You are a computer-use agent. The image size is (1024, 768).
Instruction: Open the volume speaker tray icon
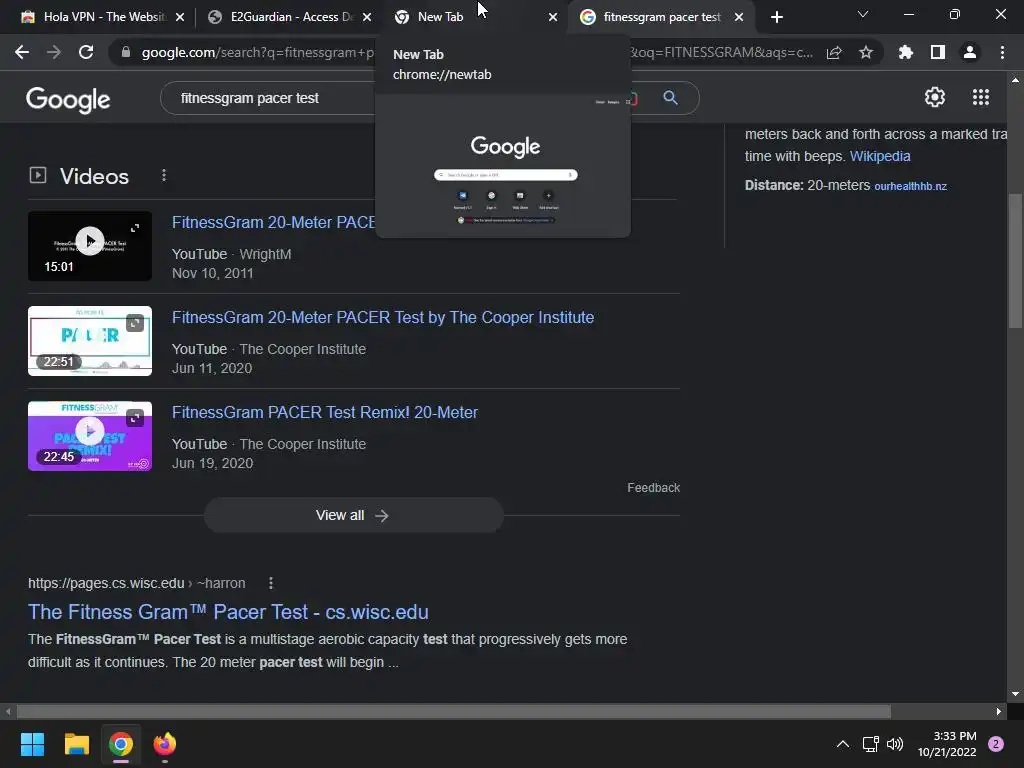(x=895, y=744)
